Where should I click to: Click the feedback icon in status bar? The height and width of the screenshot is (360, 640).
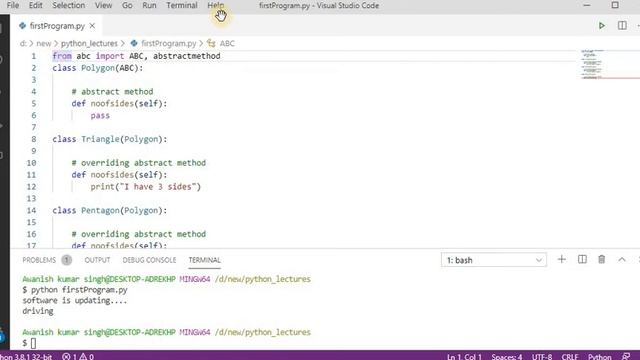point(625,356)
